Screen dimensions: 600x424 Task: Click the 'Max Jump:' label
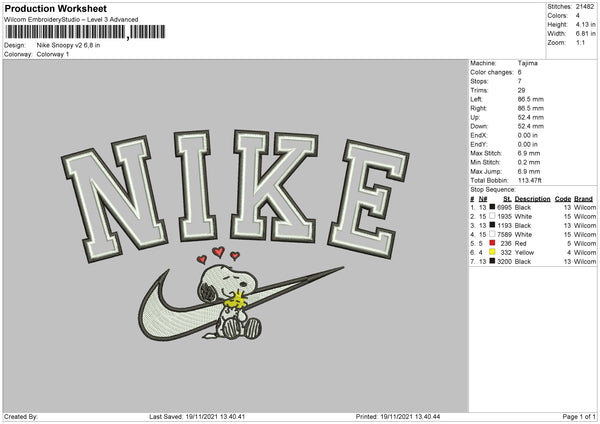pos(486,171)
